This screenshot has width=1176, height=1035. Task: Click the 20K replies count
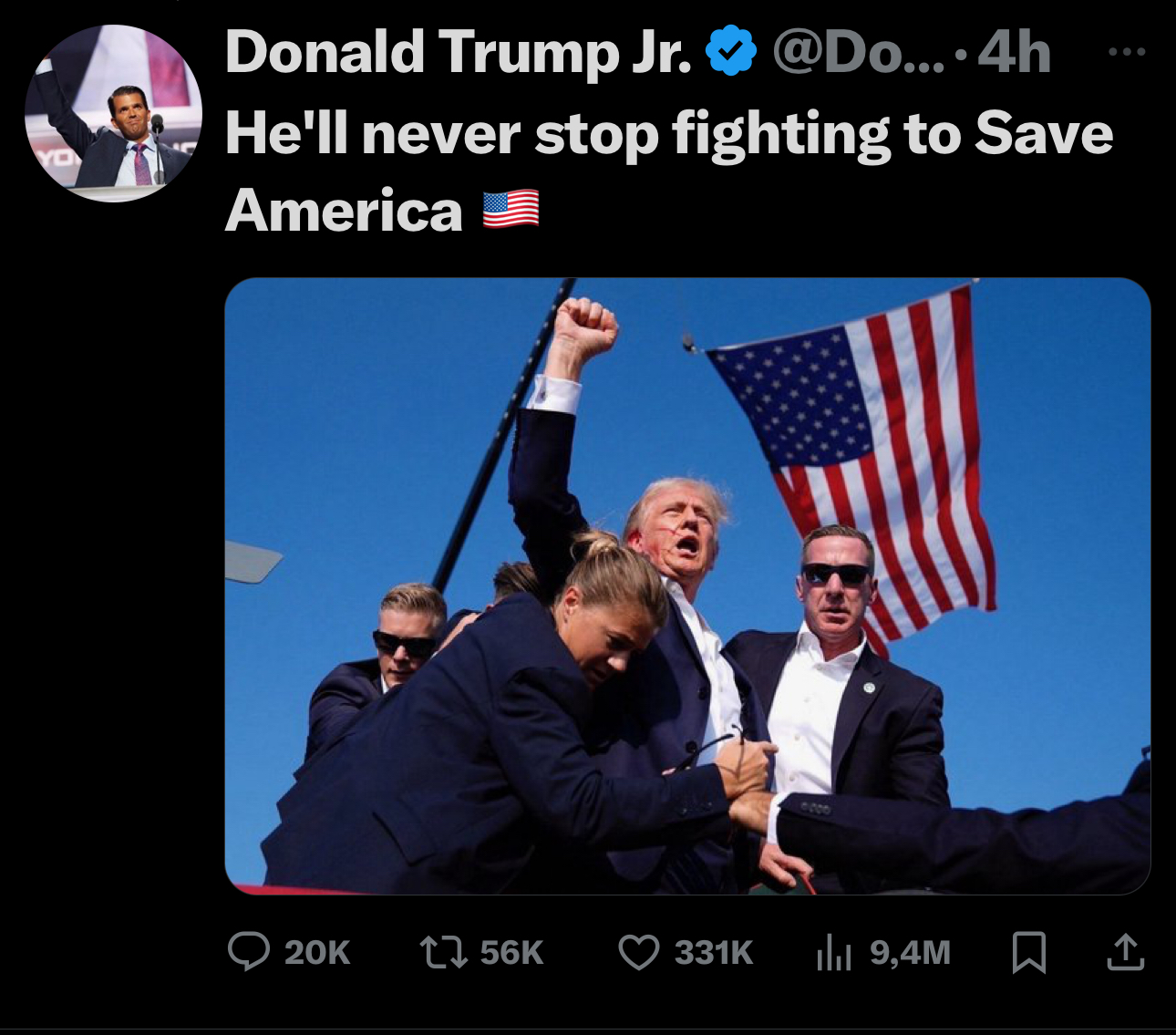(x=317, y=953)
